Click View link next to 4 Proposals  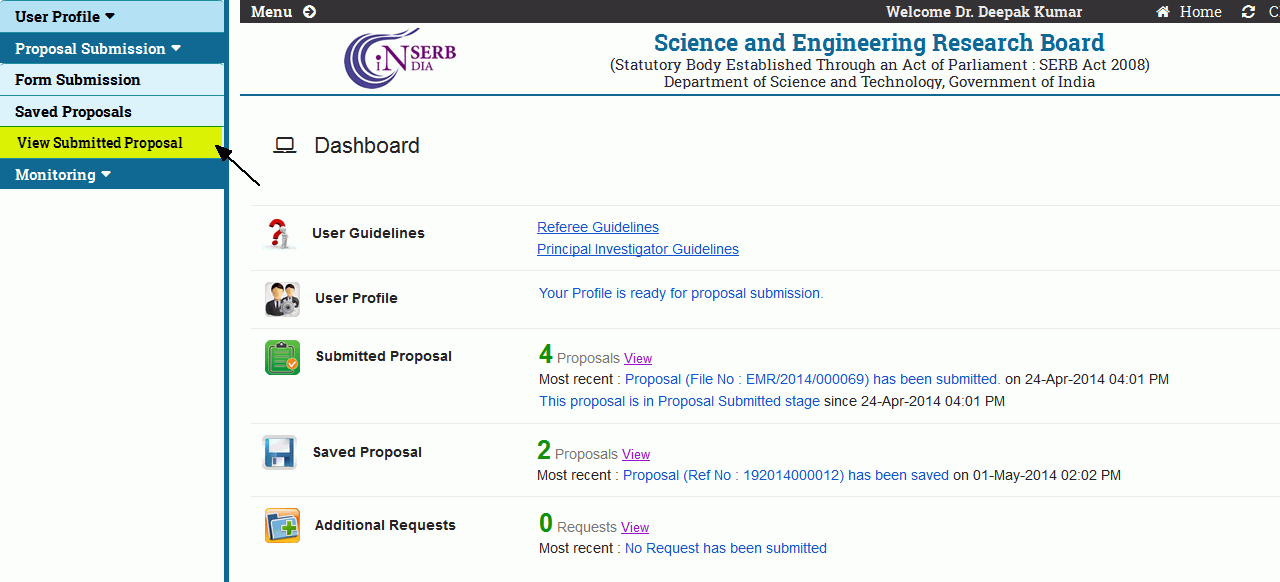point(638,358)
